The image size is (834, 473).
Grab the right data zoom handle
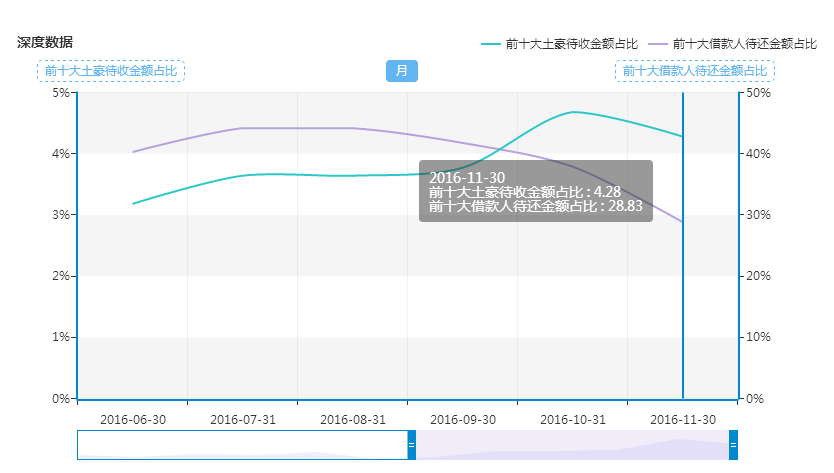[x=733, y=445]
